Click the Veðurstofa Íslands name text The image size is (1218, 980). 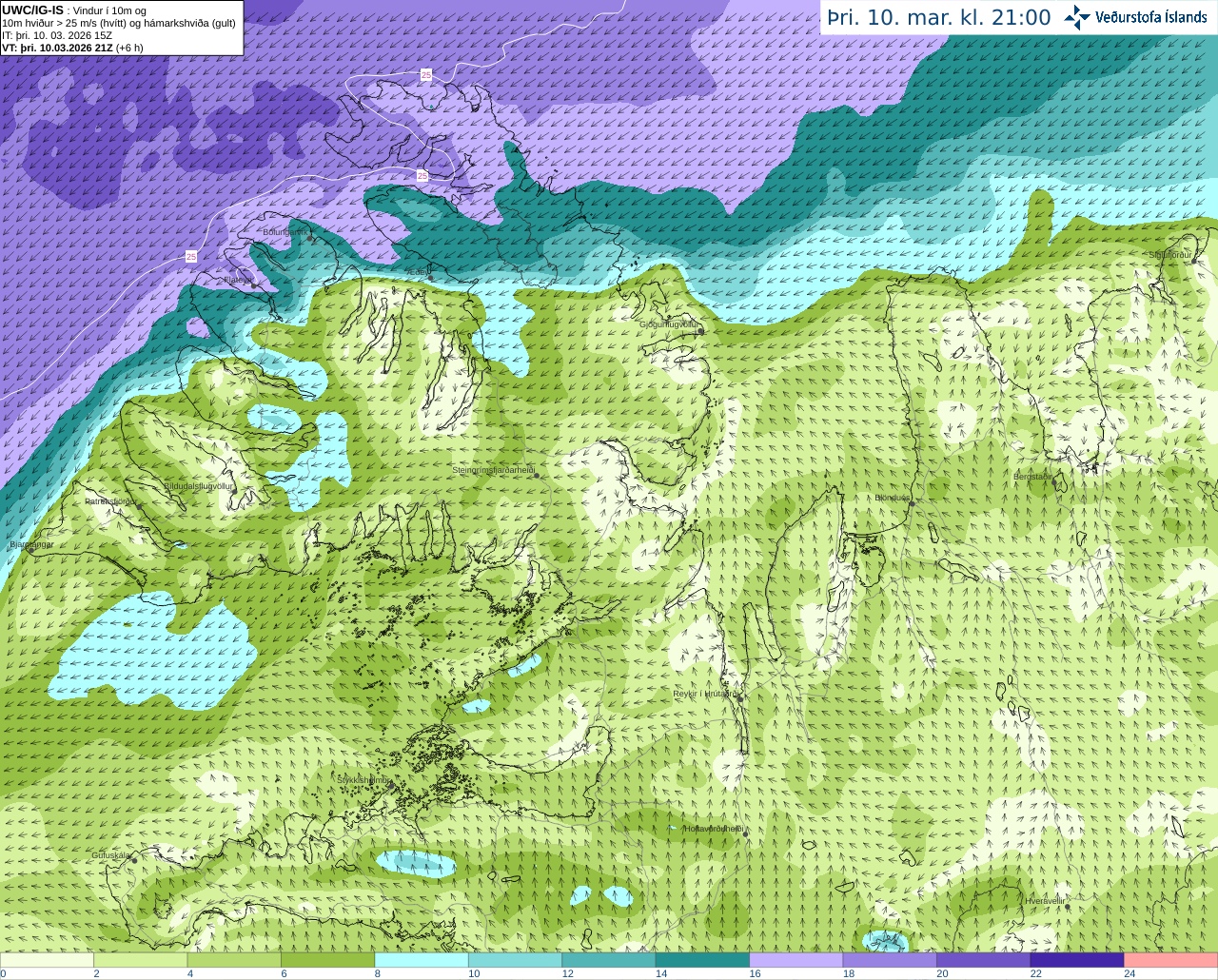point(1151,17)
